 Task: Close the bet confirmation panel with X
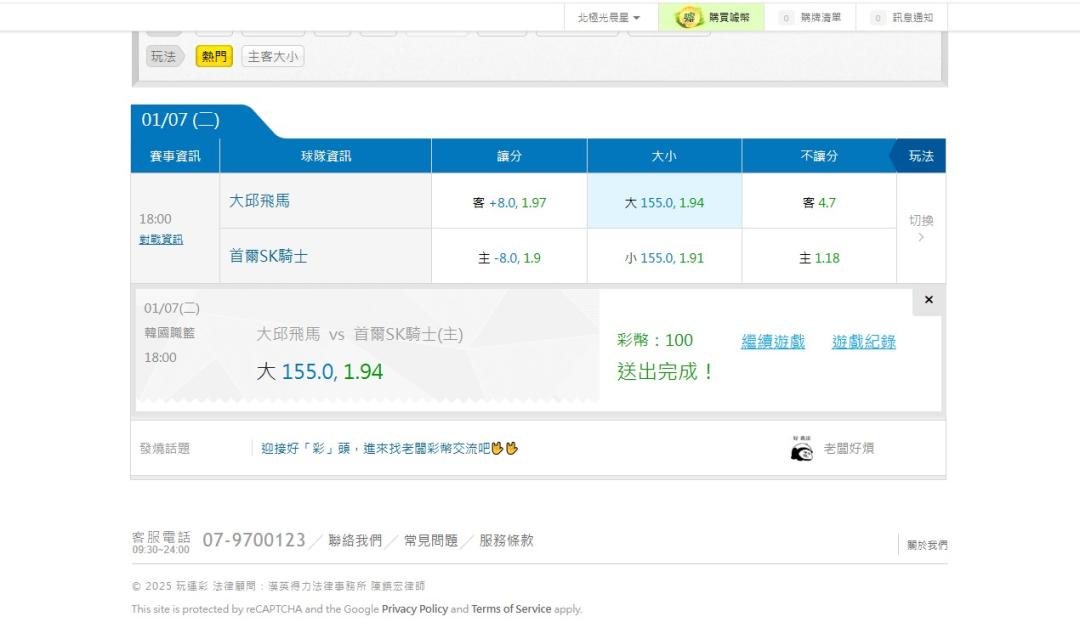tap(928, 300)
